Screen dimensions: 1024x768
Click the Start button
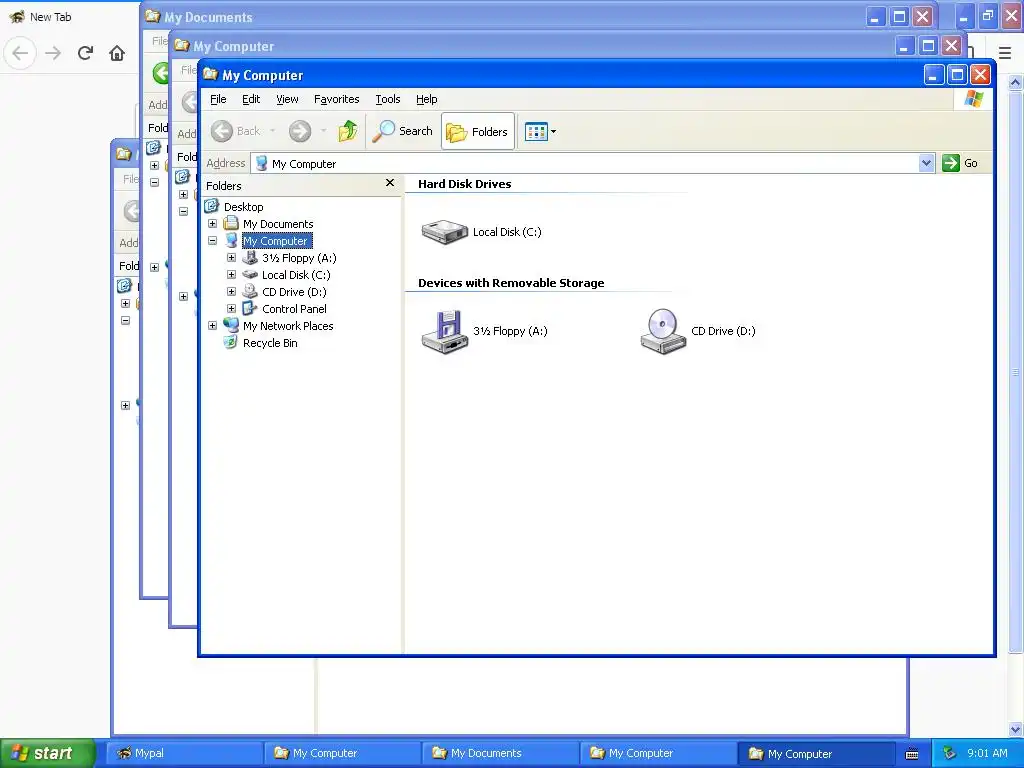[46, 753]
